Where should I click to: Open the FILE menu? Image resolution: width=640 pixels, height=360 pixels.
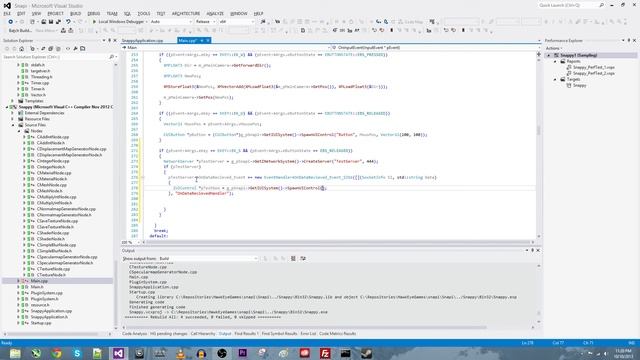(7, 13)
